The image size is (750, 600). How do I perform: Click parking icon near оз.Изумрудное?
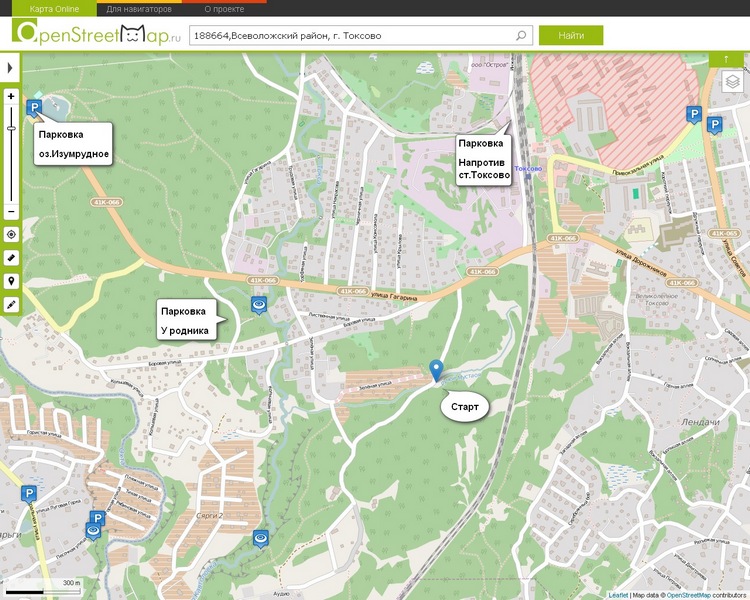point(34,108)
